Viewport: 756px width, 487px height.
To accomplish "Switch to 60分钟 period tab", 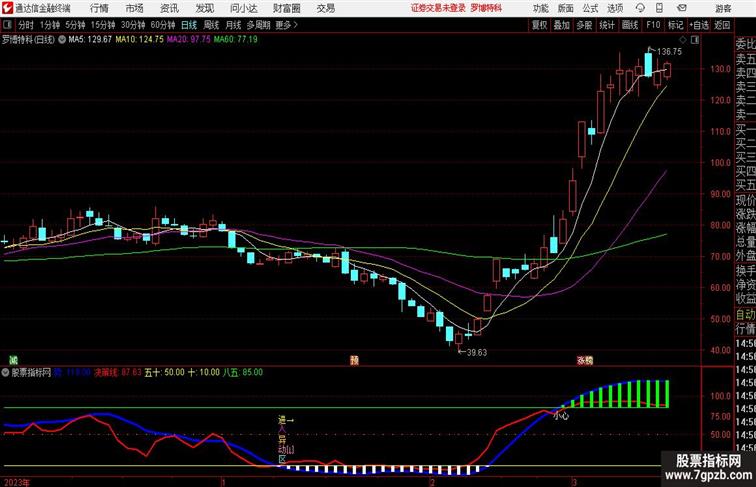I will coord(163,25).
